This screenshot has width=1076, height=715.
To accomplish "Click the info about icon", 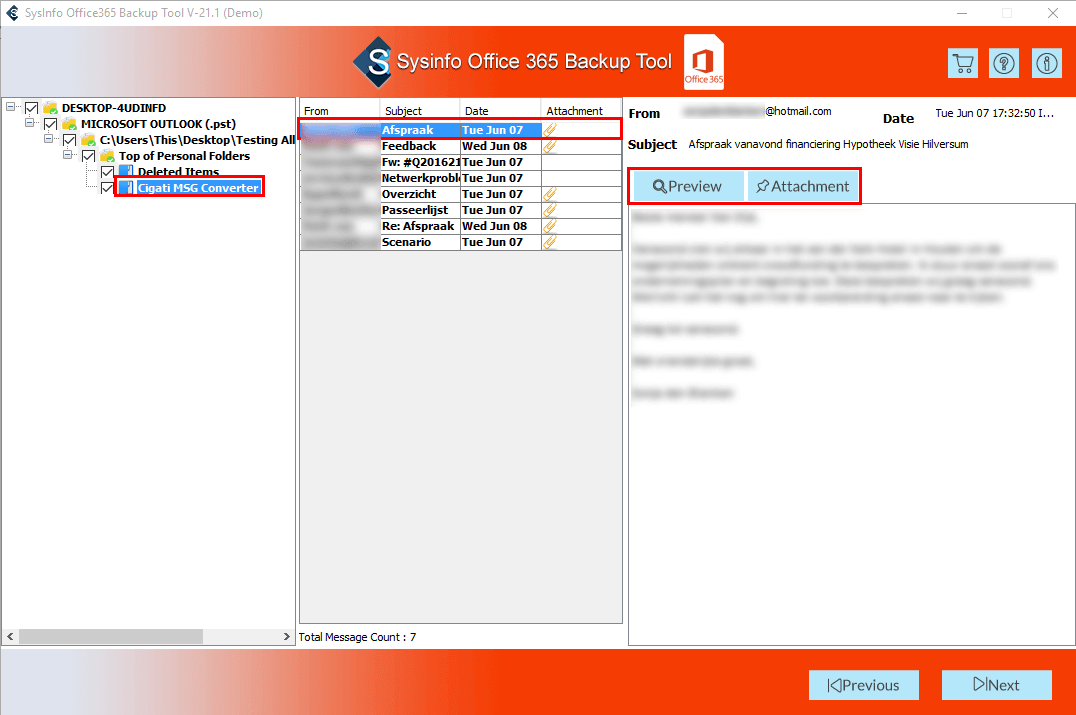I will pyautogui.click(x=1046, y=63).
